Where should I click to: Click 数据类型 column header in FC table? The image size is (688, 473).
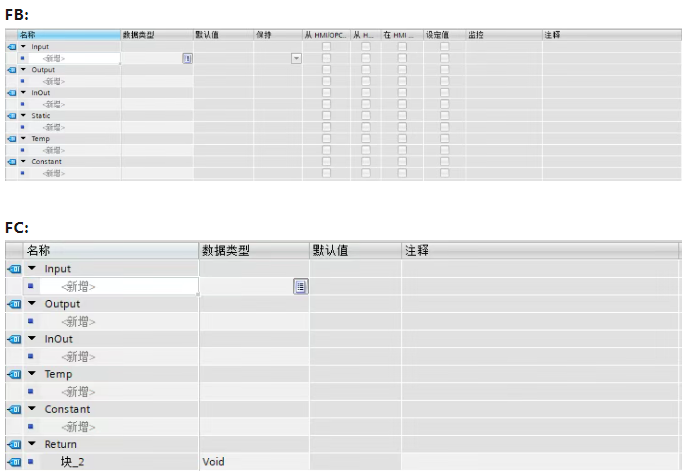point(254,251)
